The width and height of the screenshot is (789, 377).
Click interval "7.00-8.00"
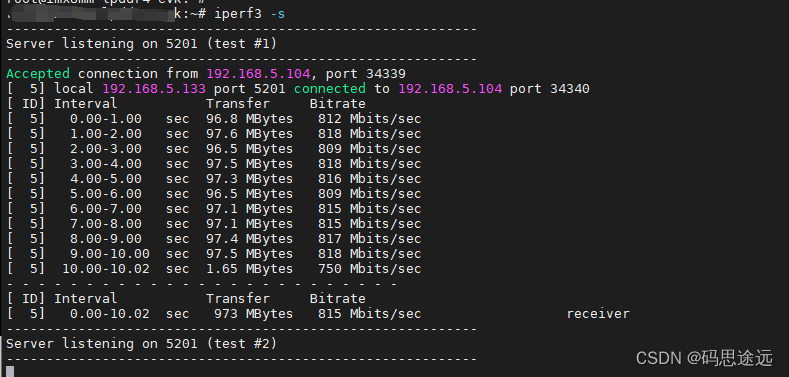coord(106,223)
